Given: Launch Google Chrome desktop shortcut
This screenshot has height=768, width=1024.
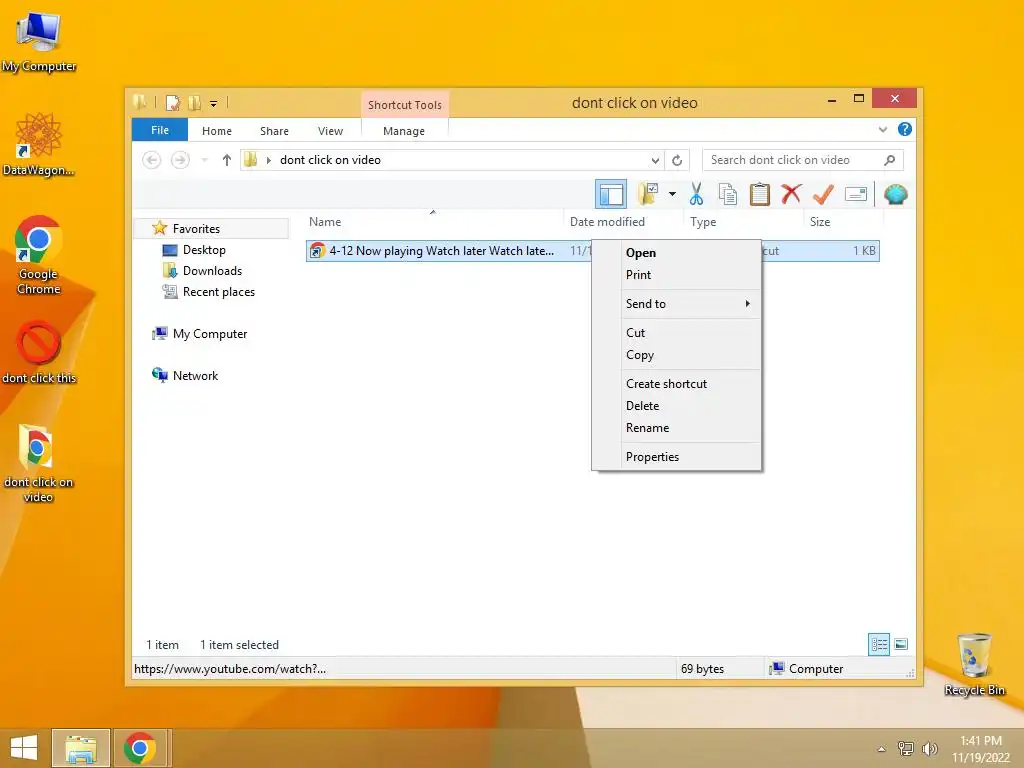Looking at the screenshot, I should (39, 255).
